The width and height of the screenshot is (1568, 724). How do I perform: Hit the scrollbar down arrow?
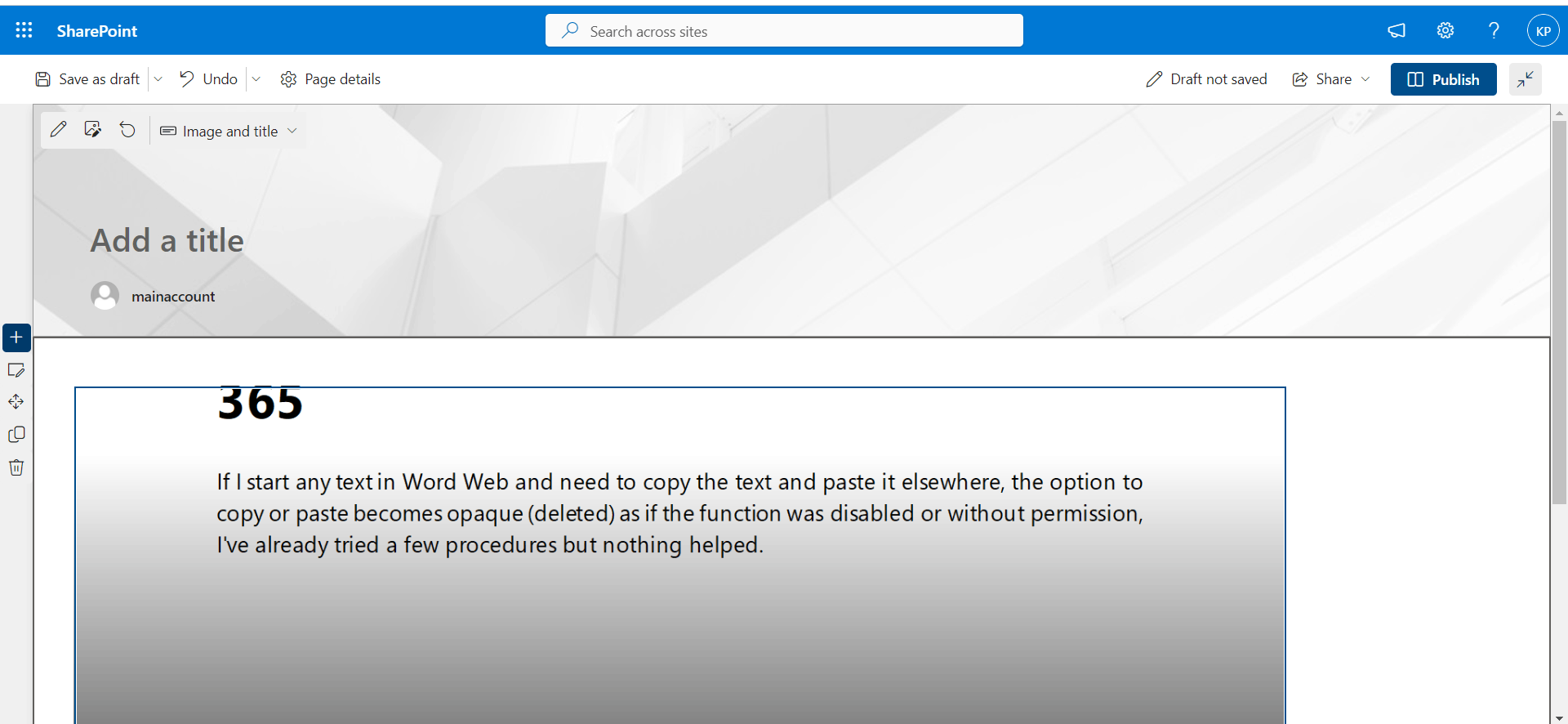[x=1559, y=717]
